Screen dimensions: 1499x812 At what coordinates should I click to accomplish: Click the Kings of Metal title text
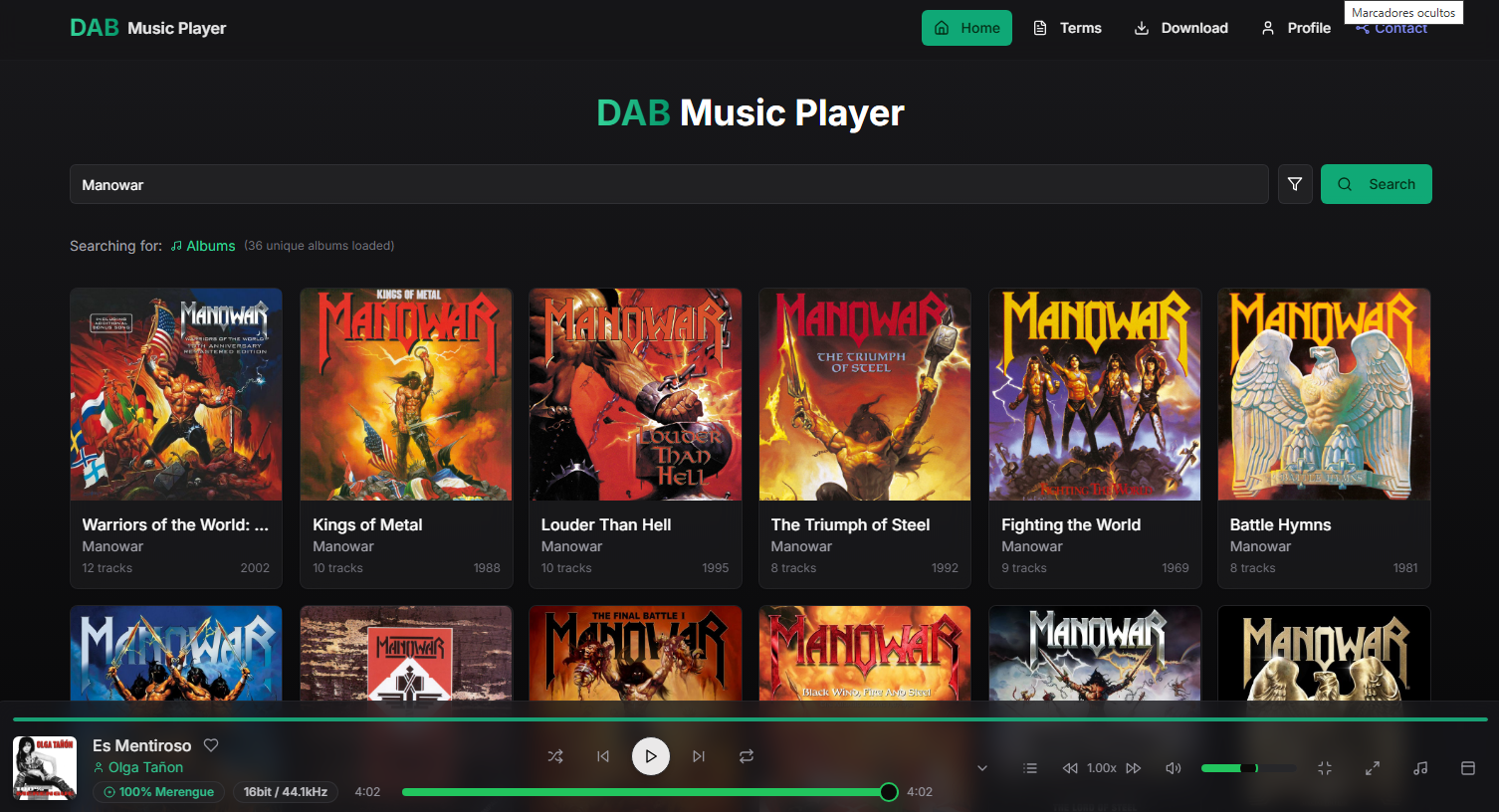367,524
